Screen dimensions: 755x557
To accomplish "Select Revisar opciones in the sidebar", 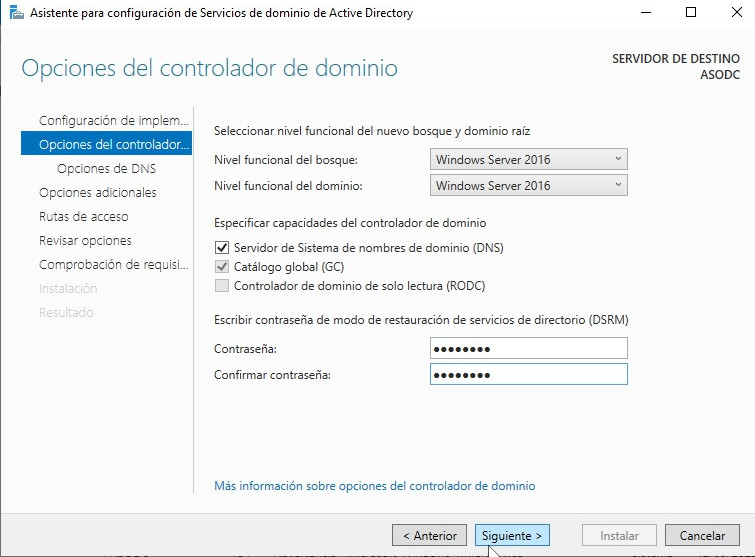I will click(x=85, y=241).
